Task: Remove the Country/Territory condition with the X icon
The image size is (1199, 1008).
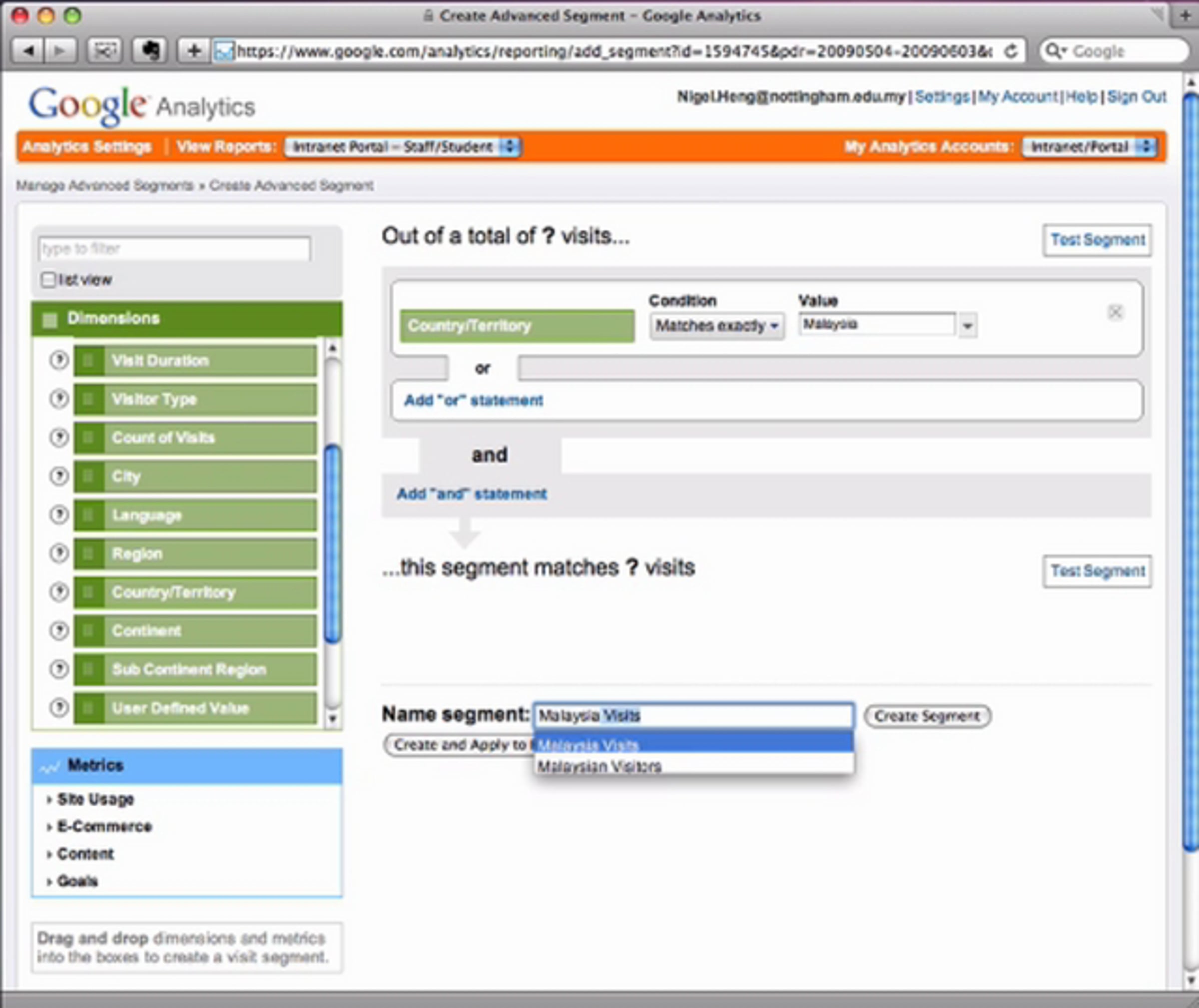Action: tap(1115, 312)
